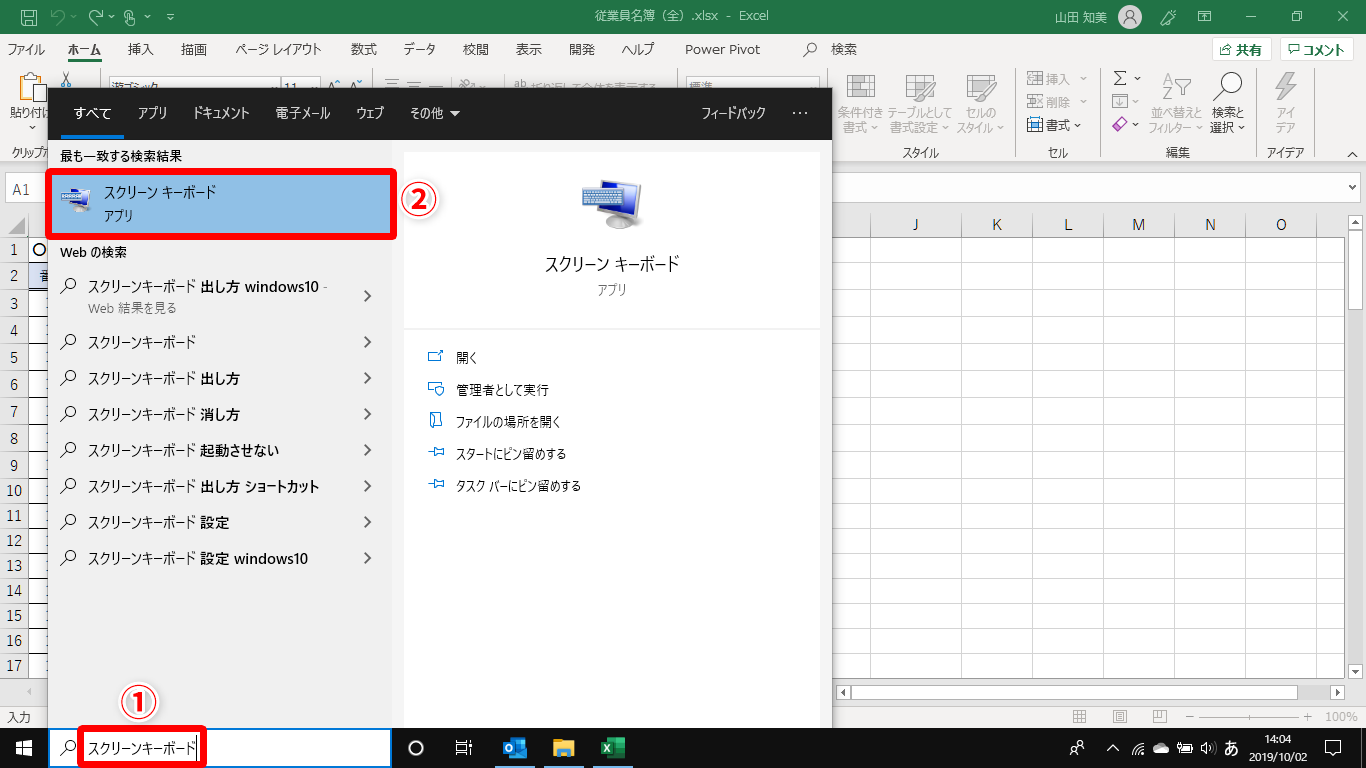1366x768 pixels.
Task: Toggle the Japanese IME 'あ' input mode indicator
Action: click(1232, 748)
